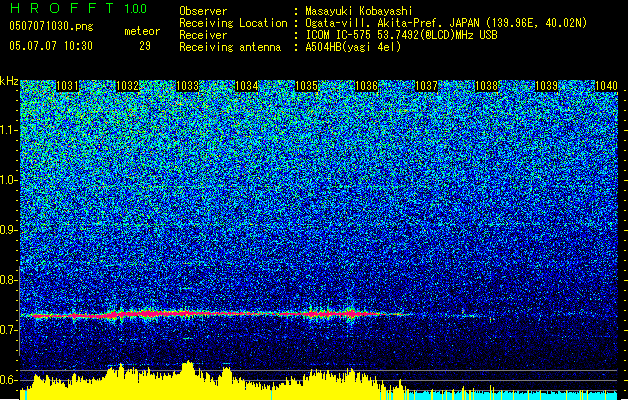This screenshot has height=400, width=629.
Task: Click the HROFFT 1.0.0 title text
Action: coord(78,8)
